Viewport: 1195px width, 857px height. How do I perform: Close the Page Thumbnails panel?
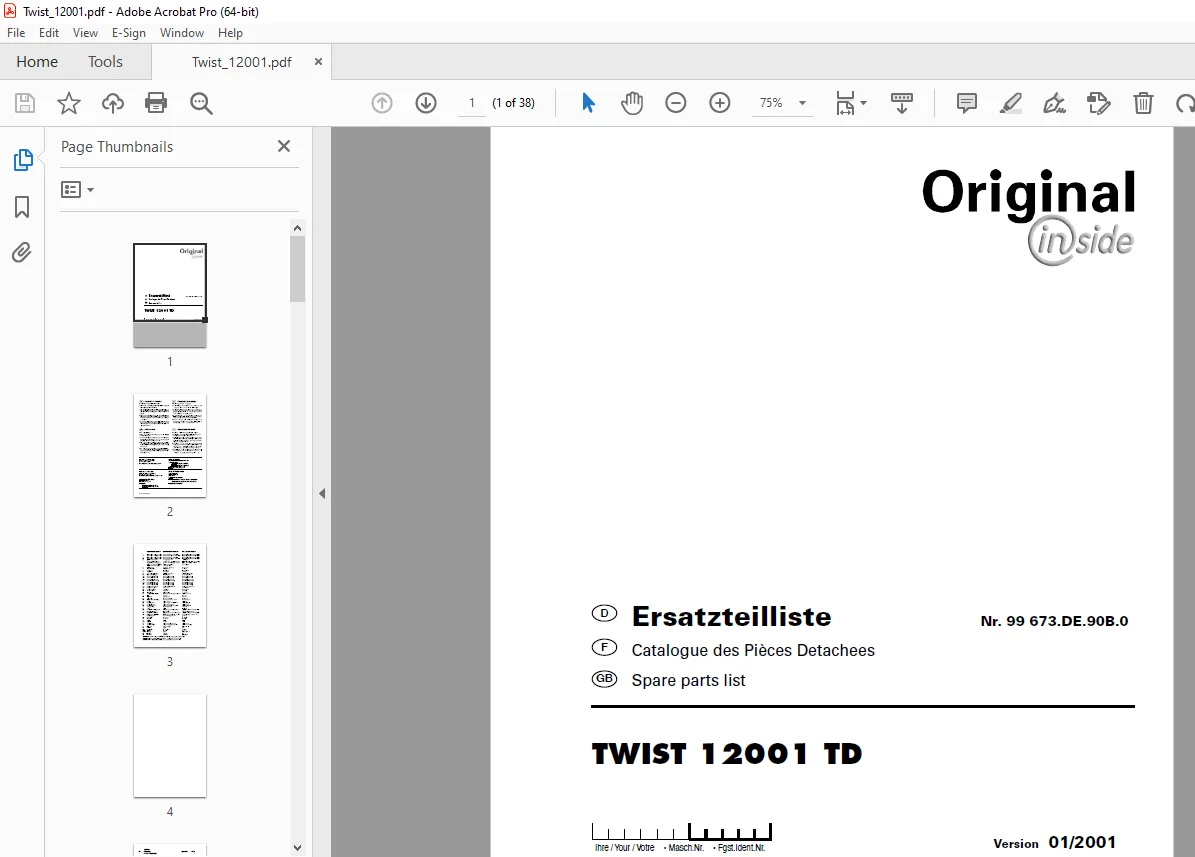click(x=284, y=146)
